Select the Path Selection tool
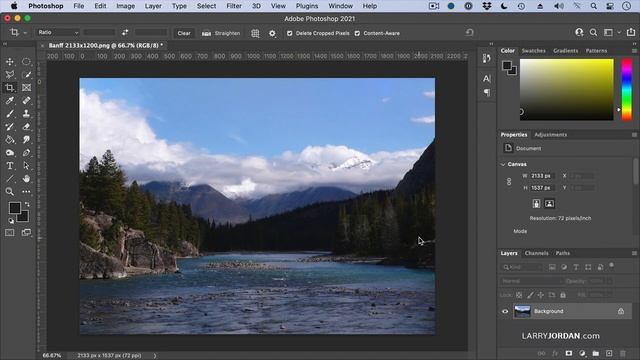Image resolution: width=640 pixels, height=360 pixels. click(x=26, y=166)
